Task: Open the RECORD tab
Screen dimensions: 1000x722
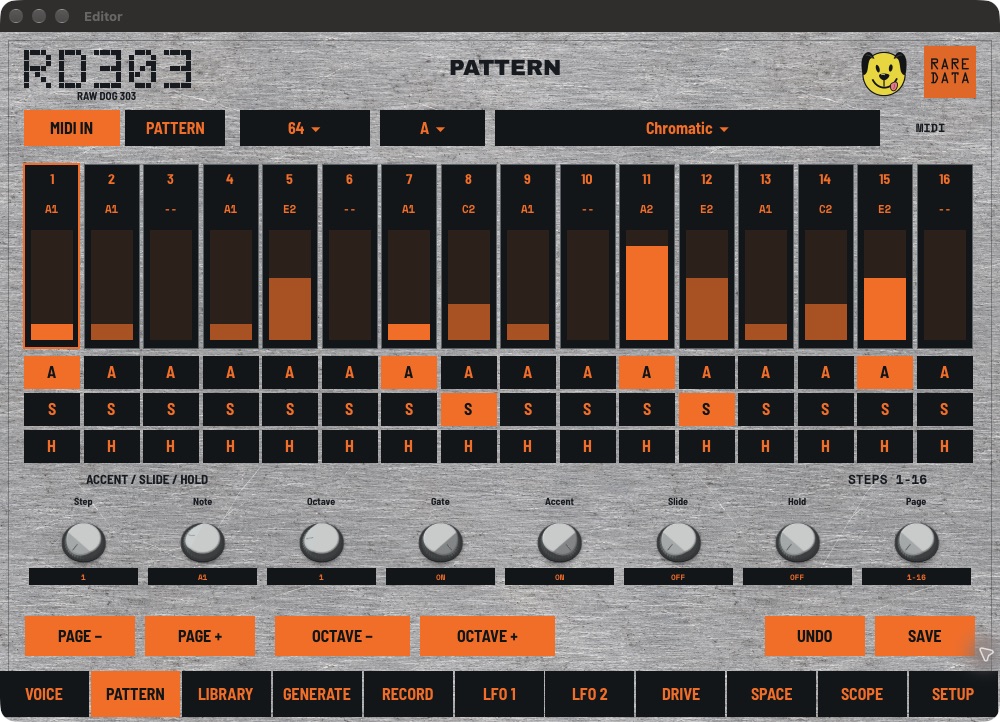Action: (x=408, y=694)
